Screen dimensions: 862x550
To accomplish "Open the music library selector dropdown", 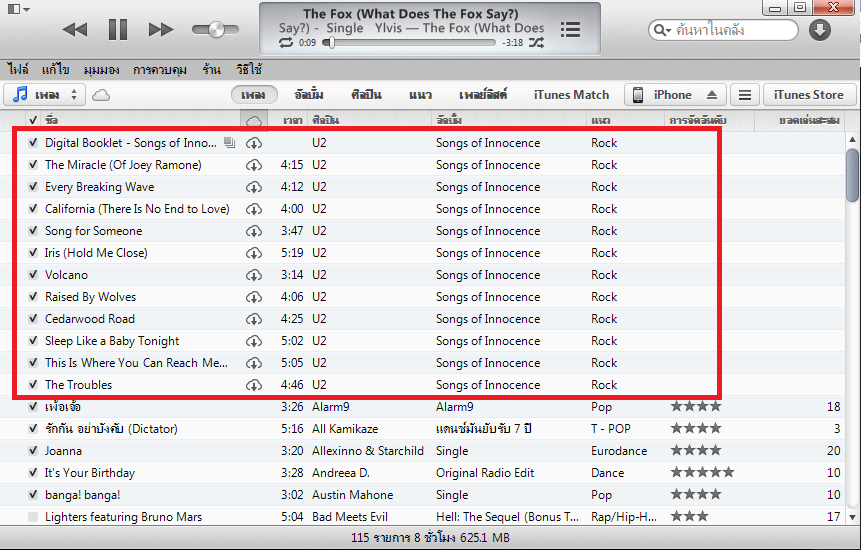I will [x=45, y=95].
